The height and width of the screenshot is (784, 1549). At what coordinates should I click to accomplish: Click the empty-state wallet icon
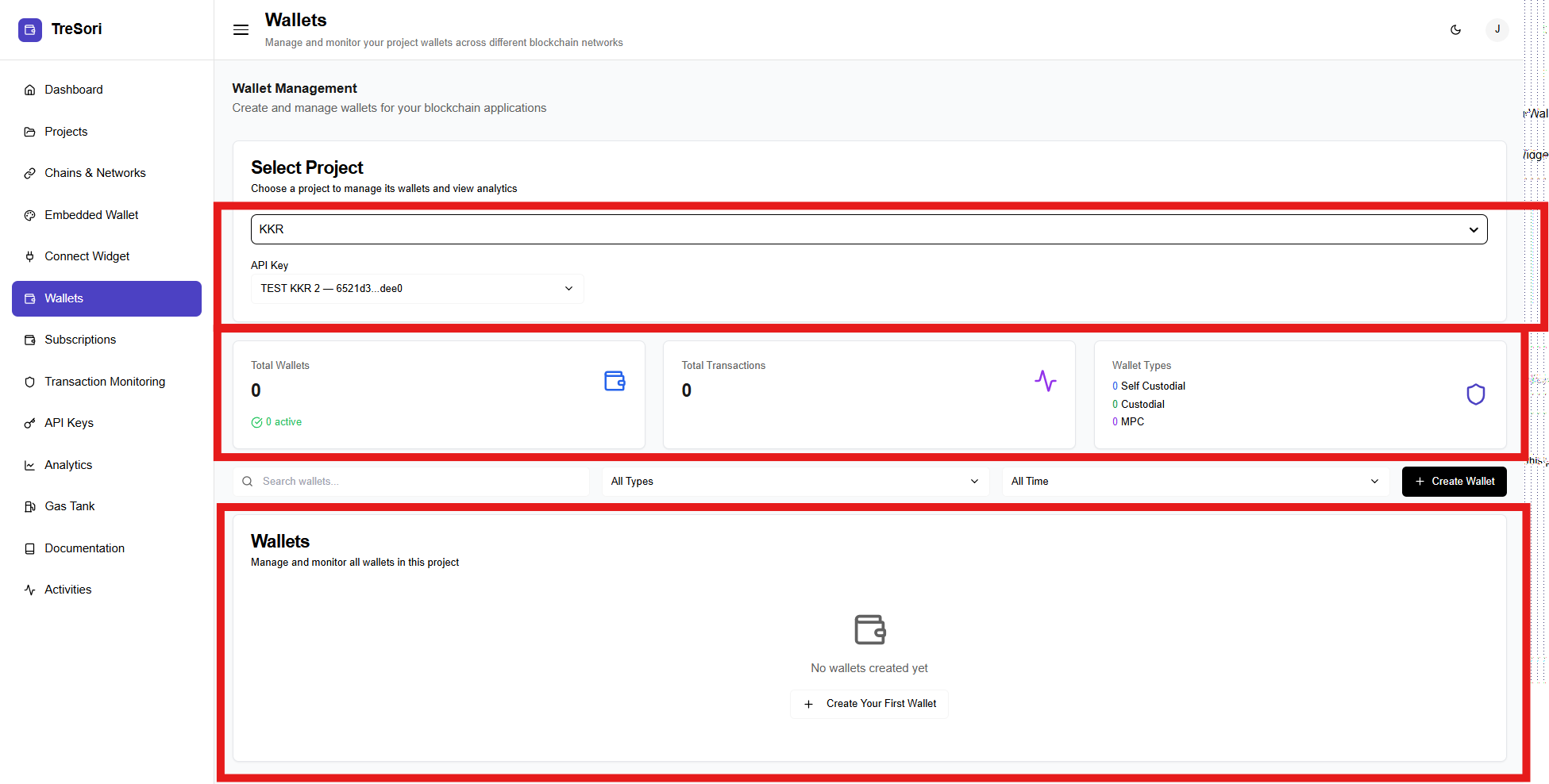tap(869, 629)
